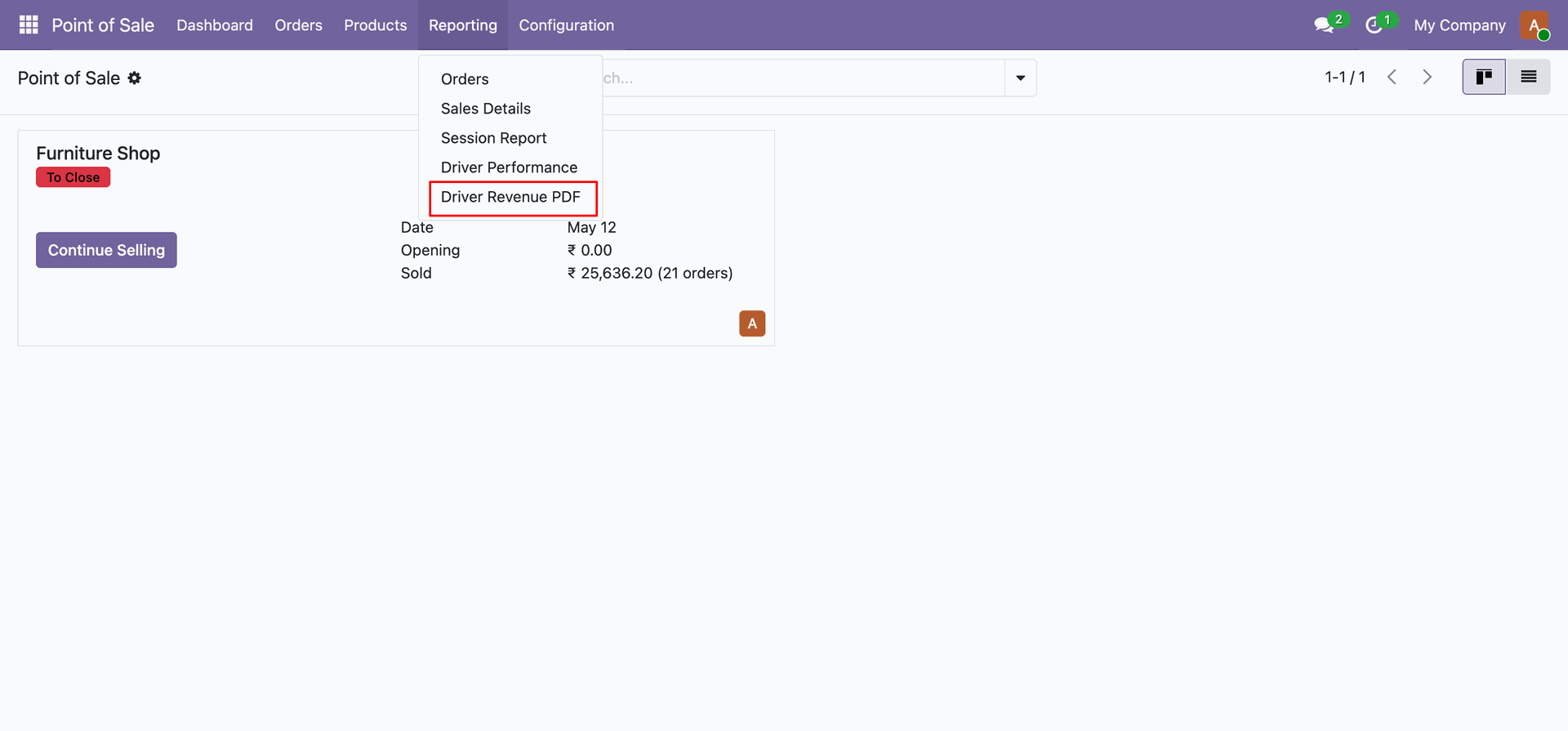1568x731 pixels.
Task: Select Driver Performance report
Action: coord(510,167)
